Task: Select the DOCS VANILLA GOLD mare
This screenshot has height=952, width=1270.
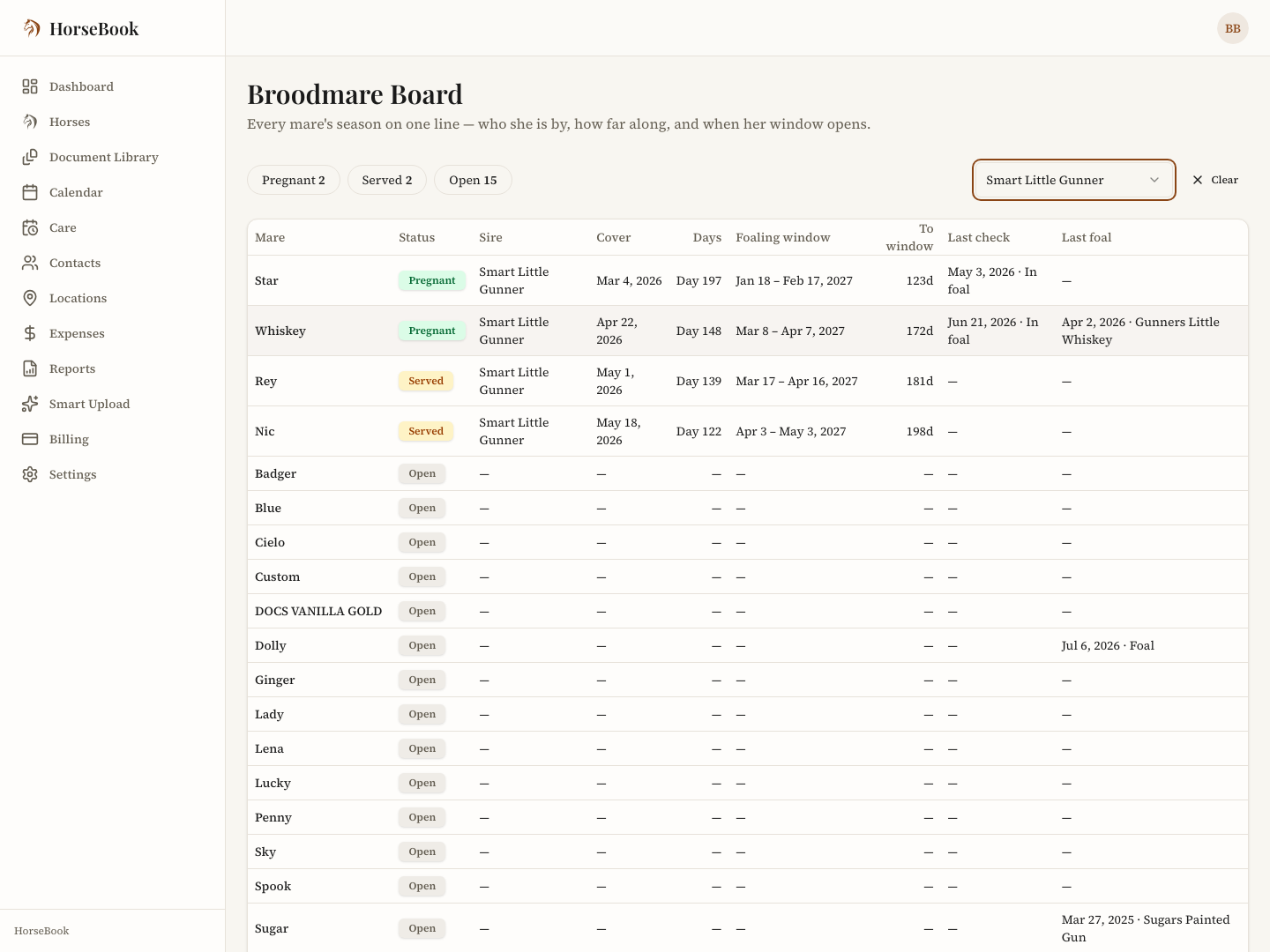Action: pos(318,611)
